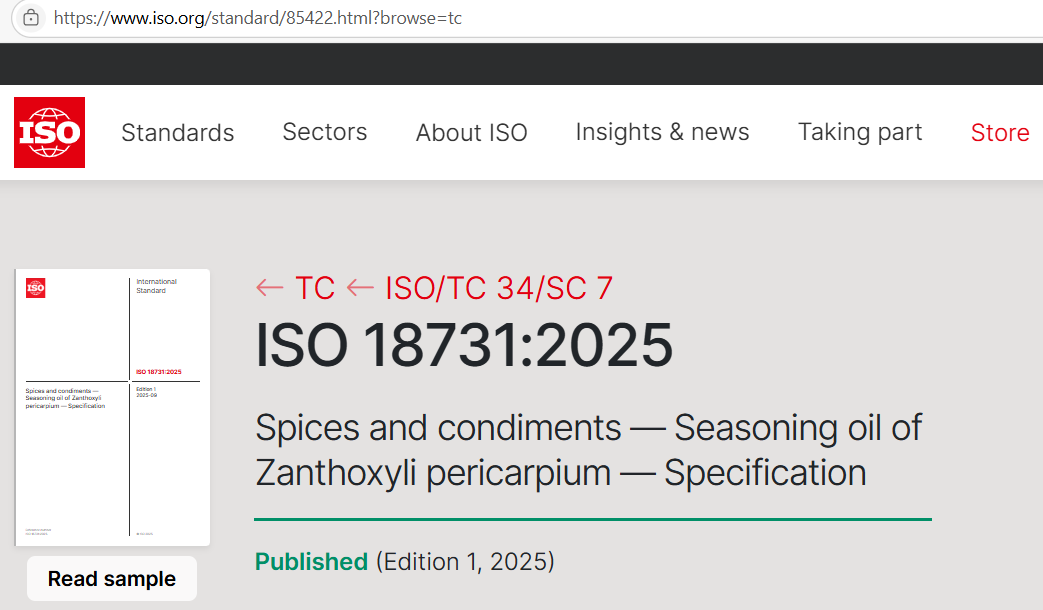Click the green Published status label
This screenshot has height=610, width=1043.
311,562
